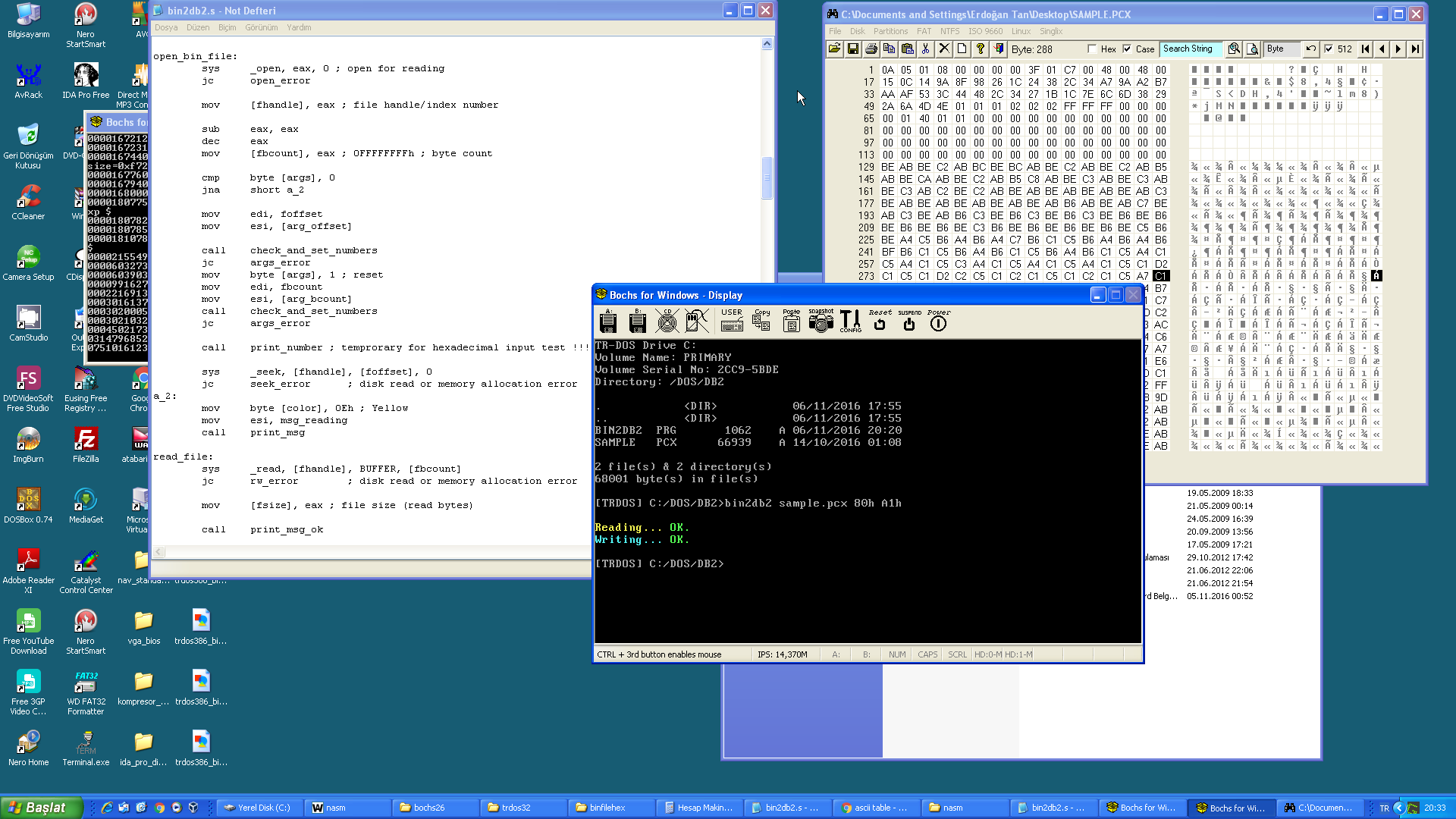Screen dimensions: 1456x819
Task: Switch to bochs26 taskbar button
Action: [x=436, y=808]
